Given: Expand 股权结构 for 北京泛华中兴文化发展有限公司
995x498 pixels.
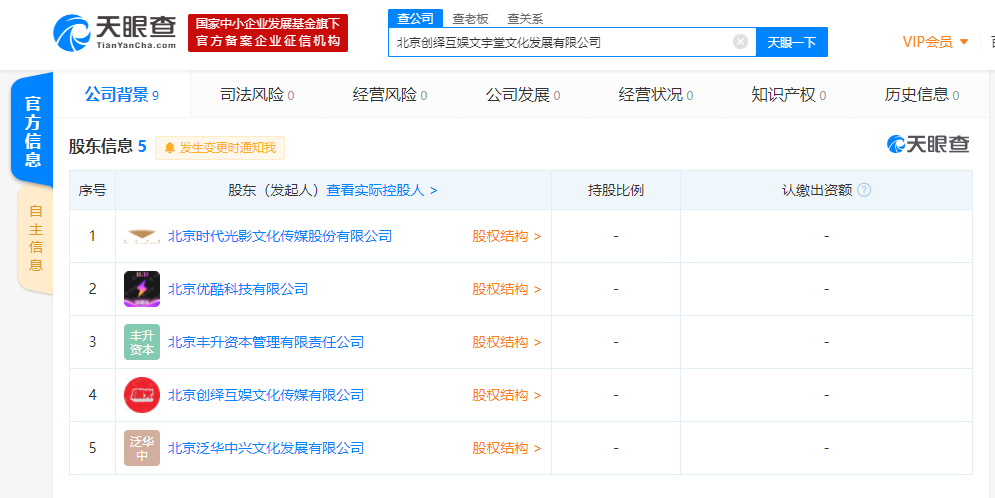Looking at the screenshot, I should [x=506, y=448].
